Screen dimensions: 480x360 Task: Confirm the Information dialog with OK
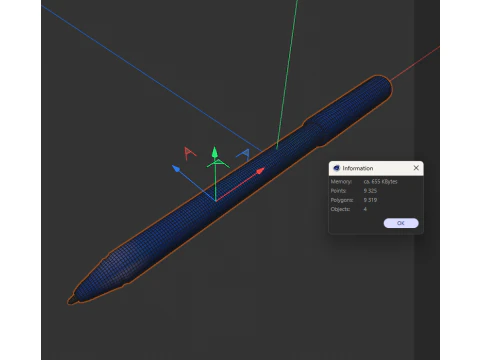pyautogui.click(x=401, y=223)
